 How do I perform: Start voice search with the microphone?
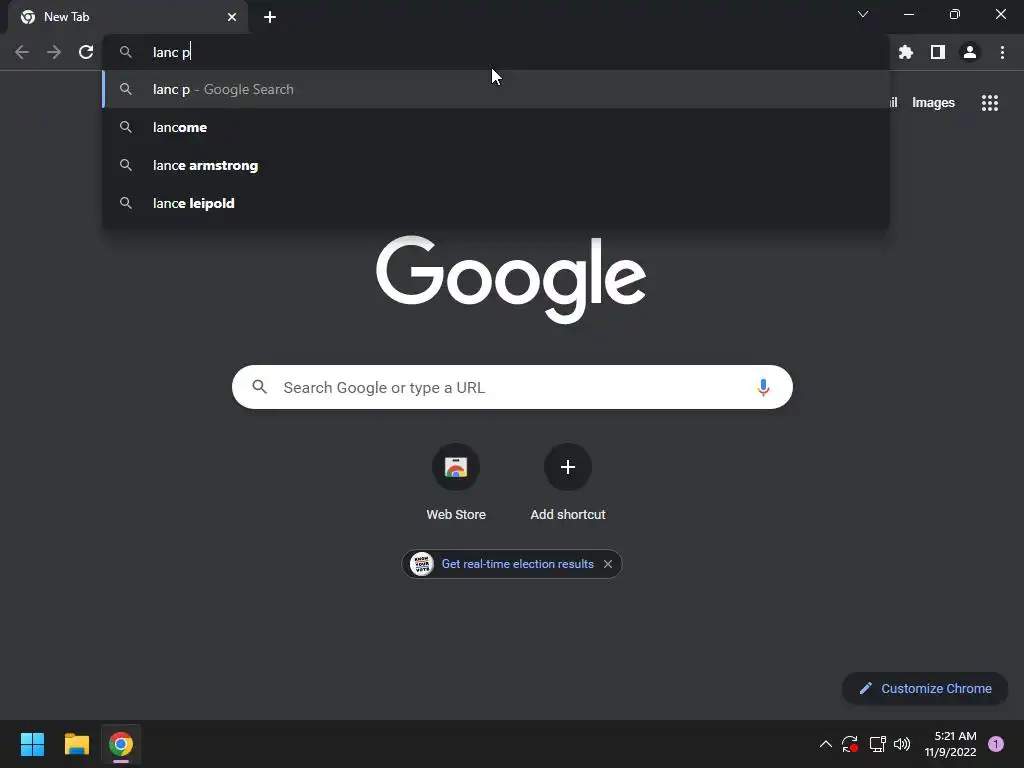point(763,387)
